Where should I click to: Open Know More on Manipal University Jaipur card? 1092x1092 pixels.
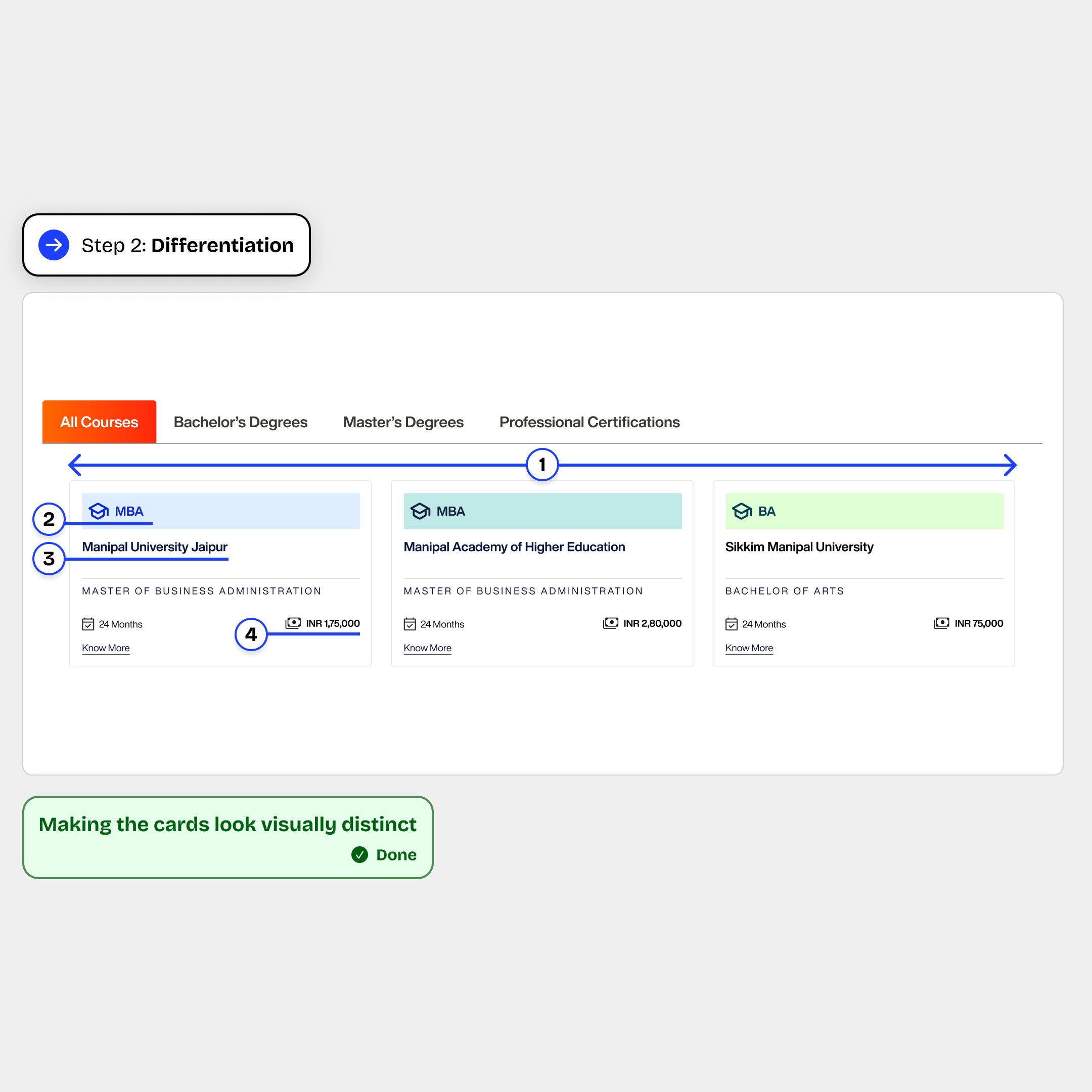106,648
